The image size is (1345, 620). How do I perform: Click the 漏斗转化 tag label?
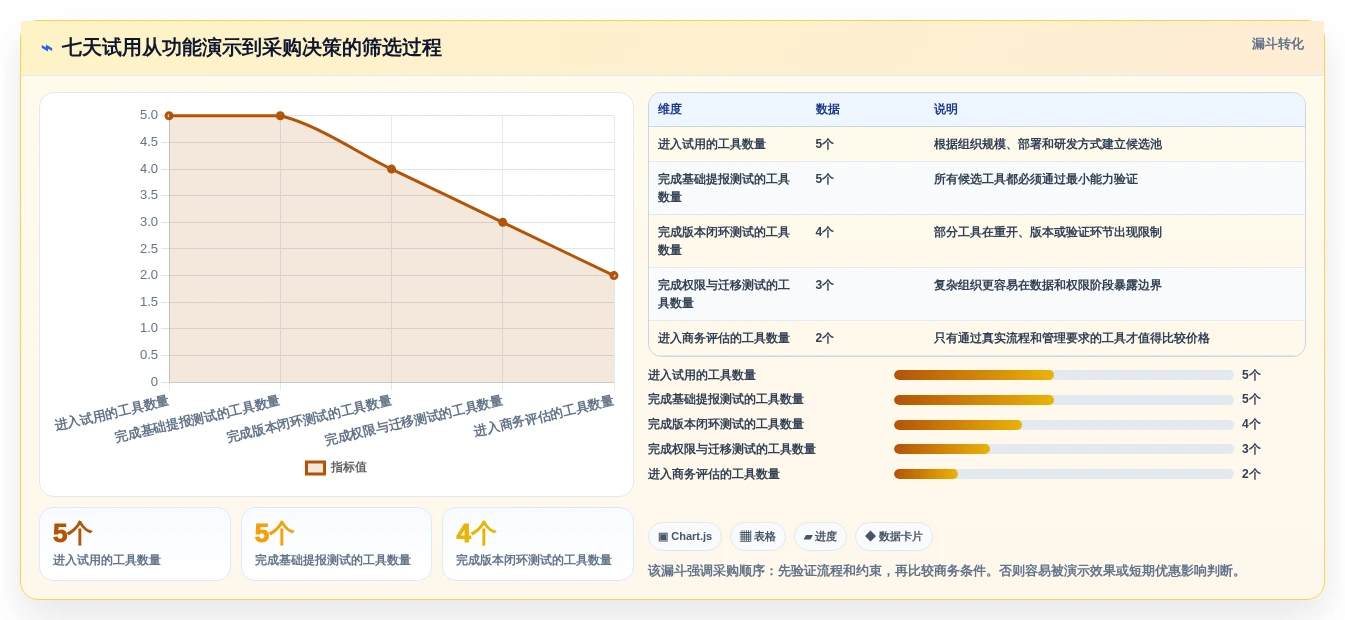(1277, 44)
